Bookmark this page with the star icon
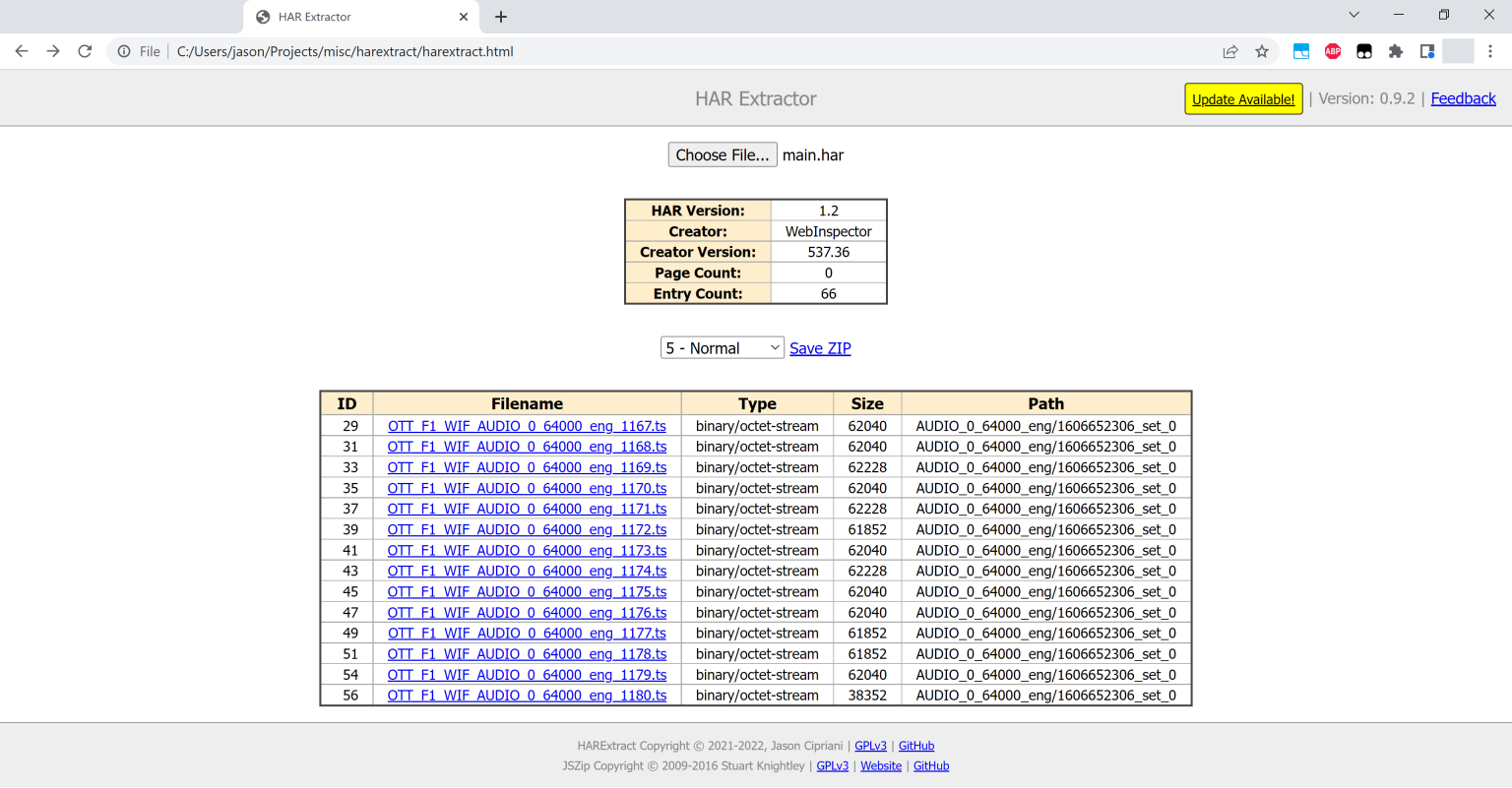The image size is (1512, 788). 1262,51
